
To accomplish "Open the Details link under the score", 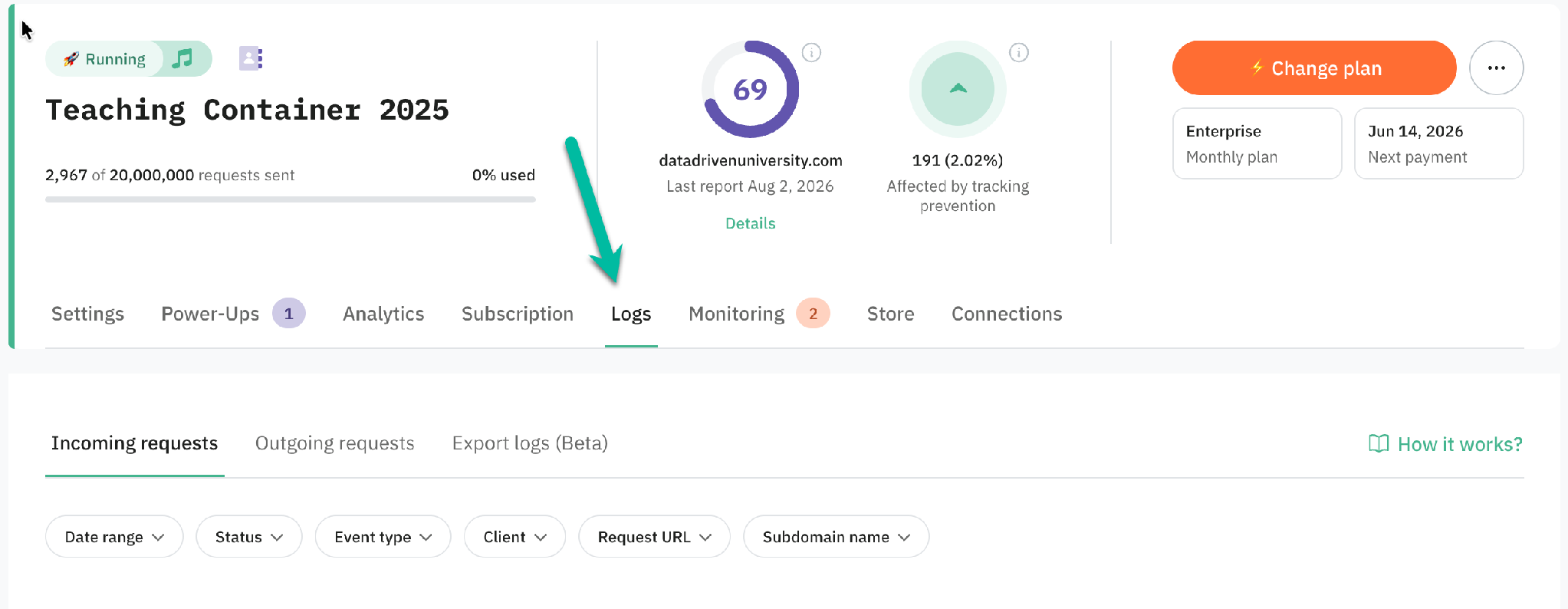I will pos(750,223).
